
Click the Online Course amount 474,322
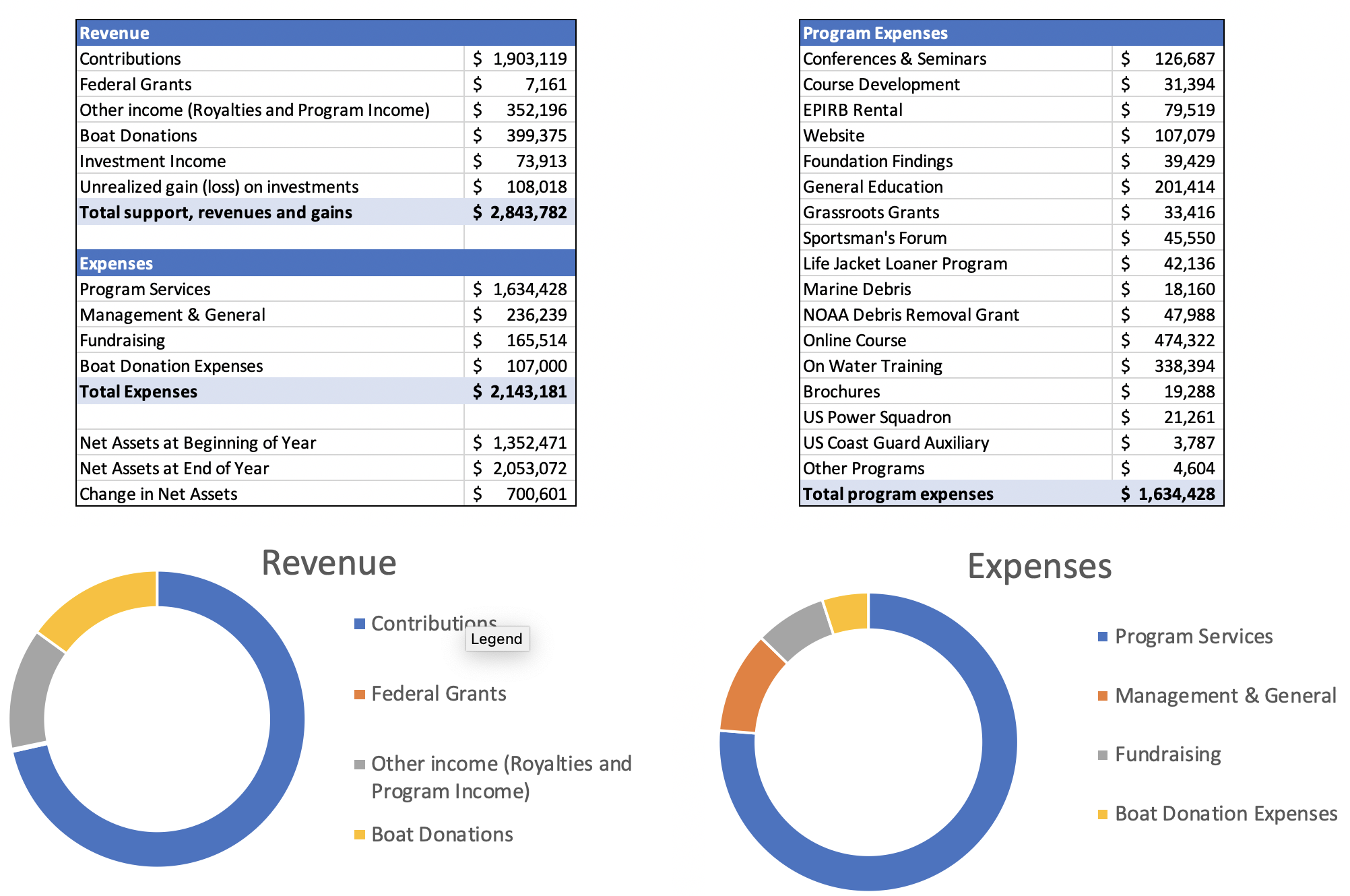[x=1168, y=340]
